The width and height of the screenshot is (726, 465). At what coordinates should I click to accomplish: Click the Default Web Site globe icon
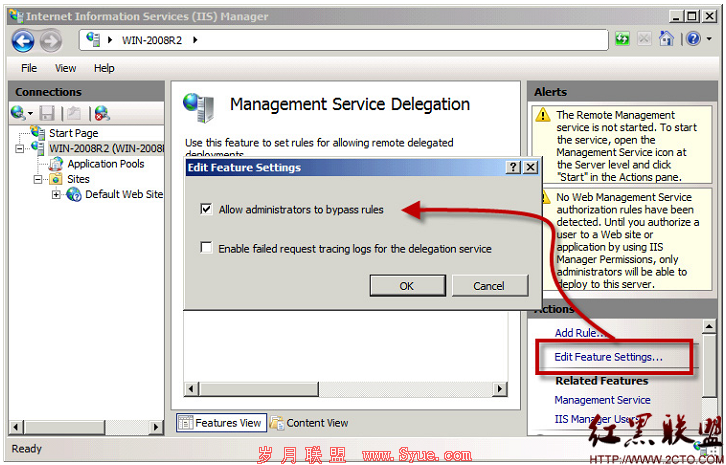pos(74,194)
